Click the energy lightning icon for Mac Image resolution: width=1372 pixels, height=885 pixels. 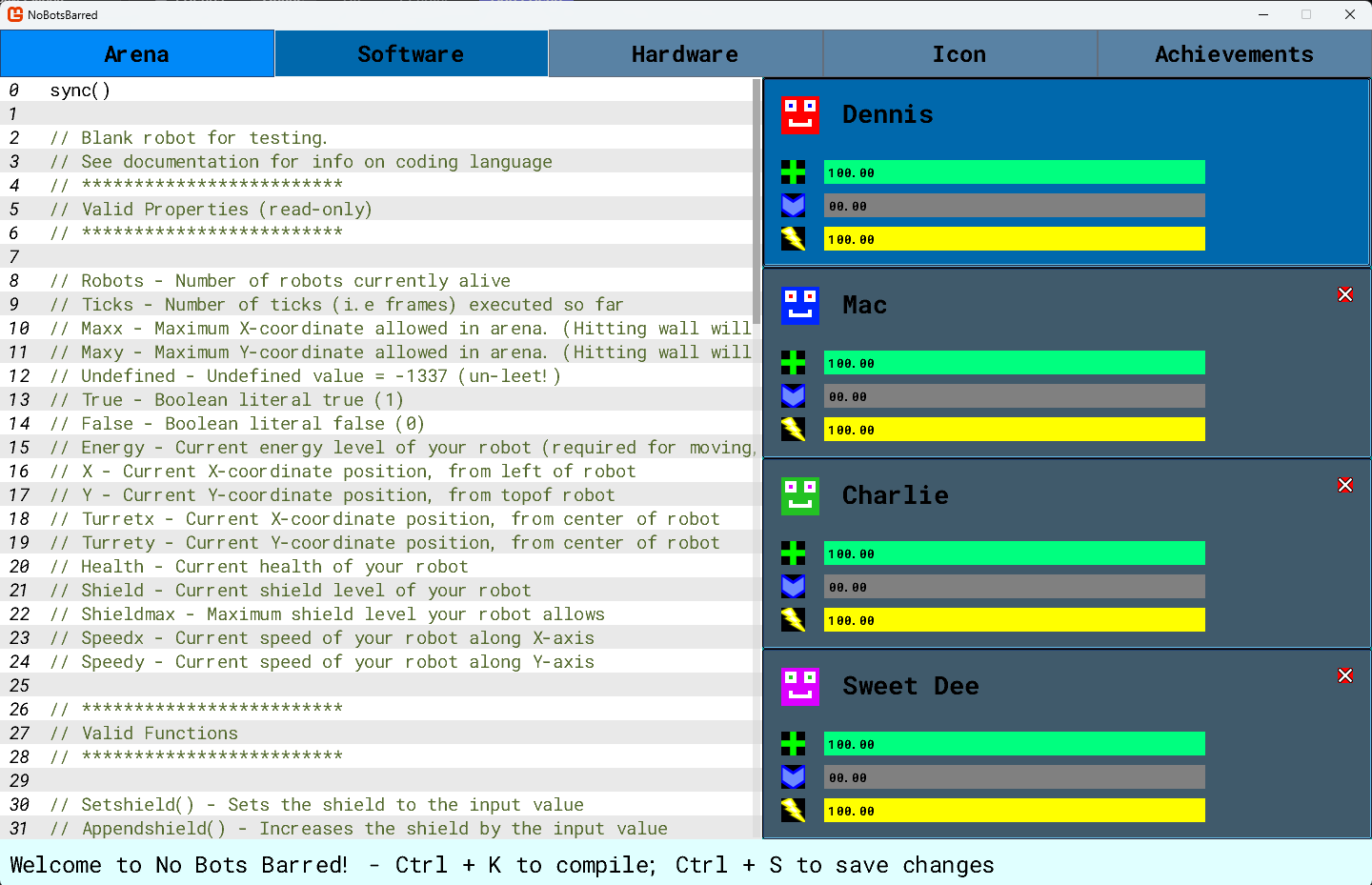click(794, 430)
